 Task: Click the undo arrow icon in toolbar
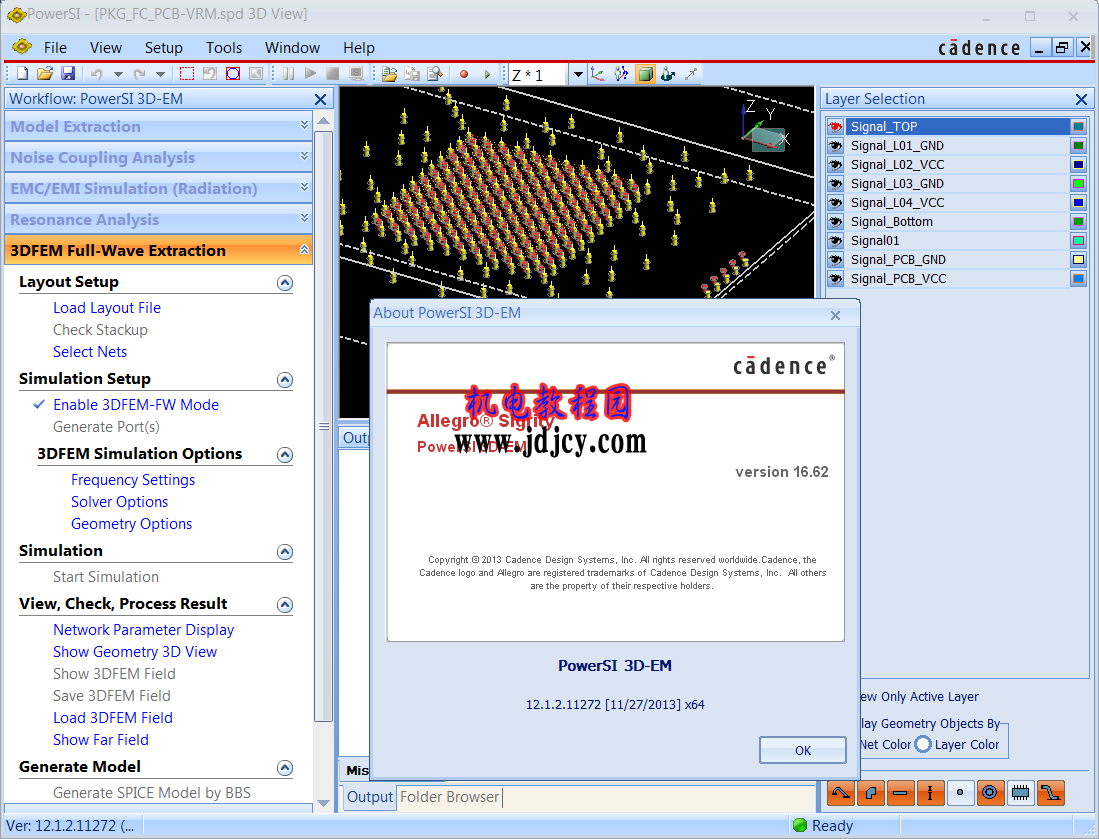96,74
